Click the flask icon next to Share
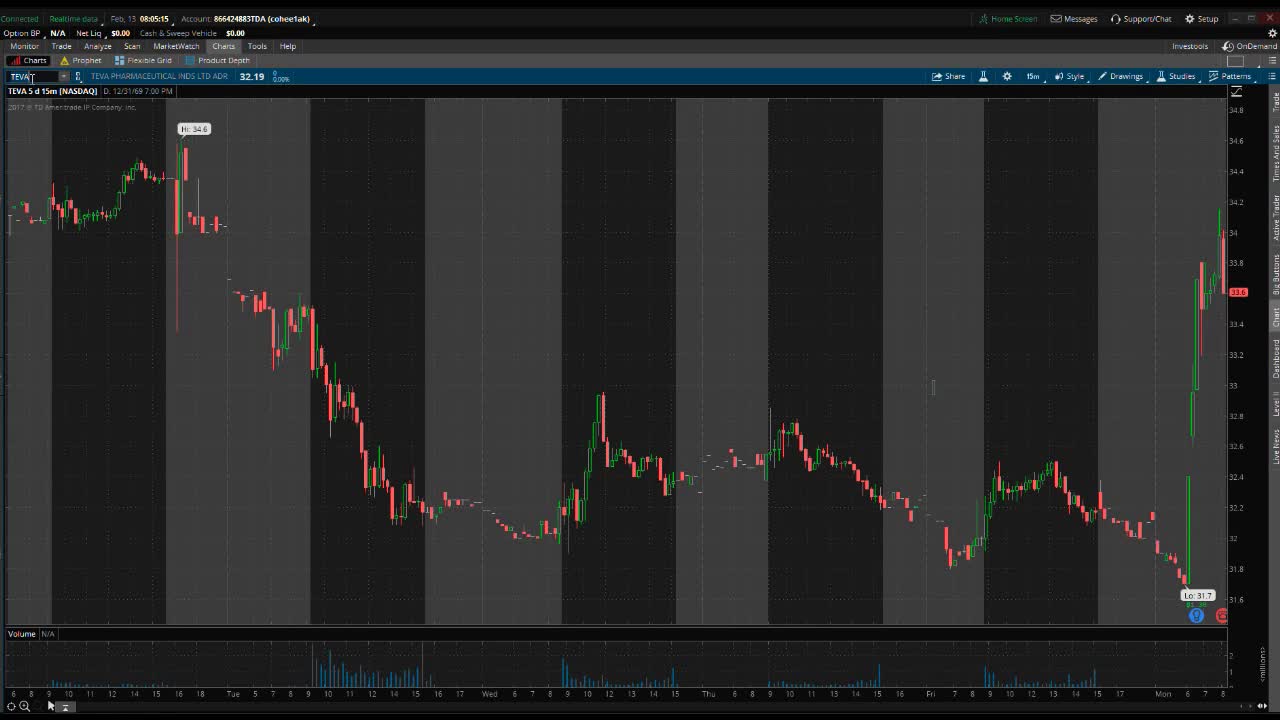 (983, 76)
